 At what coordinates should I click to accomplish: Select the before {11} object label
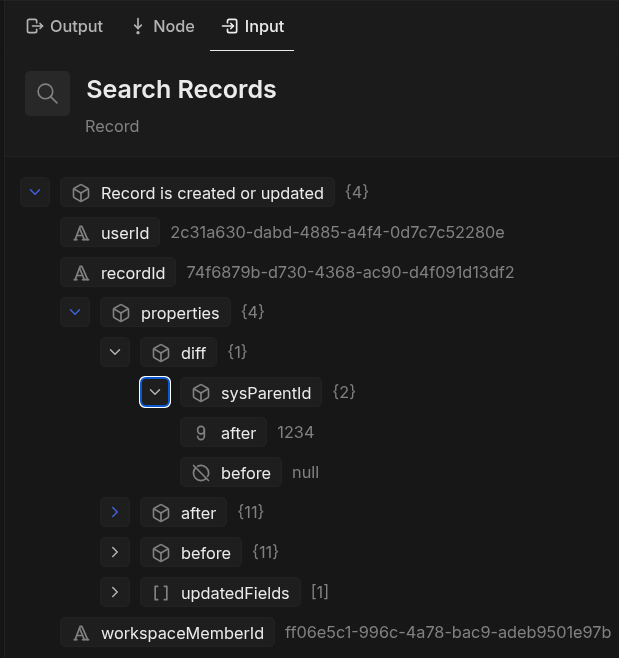(206, 553)
